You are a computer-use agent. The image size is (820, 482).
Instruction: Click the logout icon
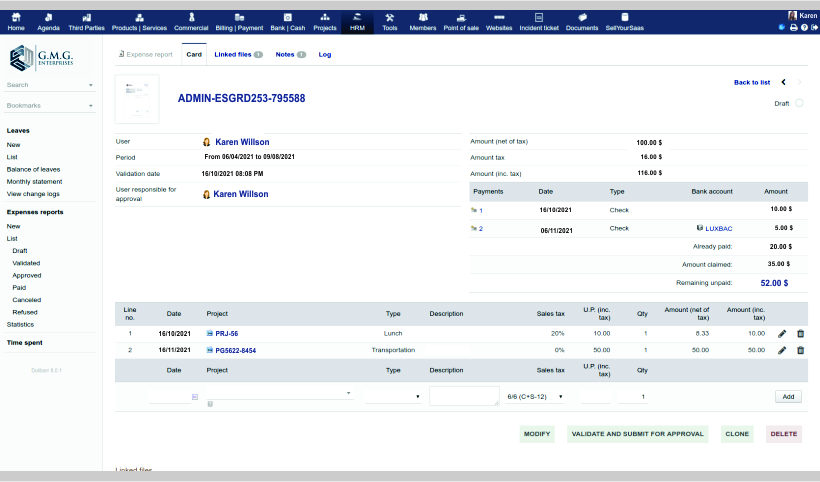(813, 27)
